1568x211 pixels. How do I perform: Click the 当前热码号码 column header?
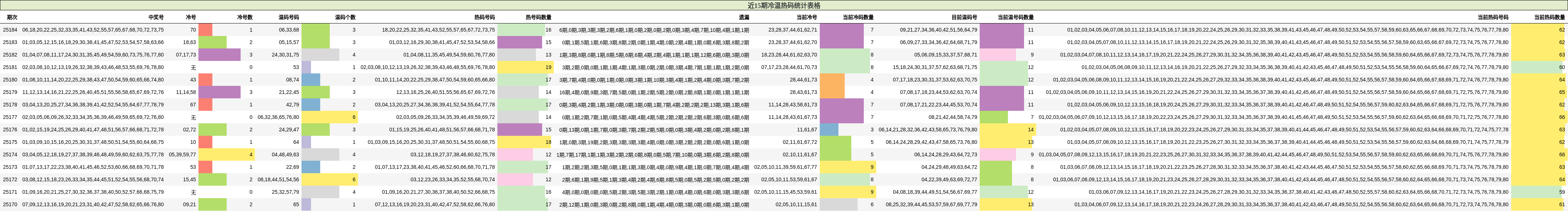point(1492,17)
